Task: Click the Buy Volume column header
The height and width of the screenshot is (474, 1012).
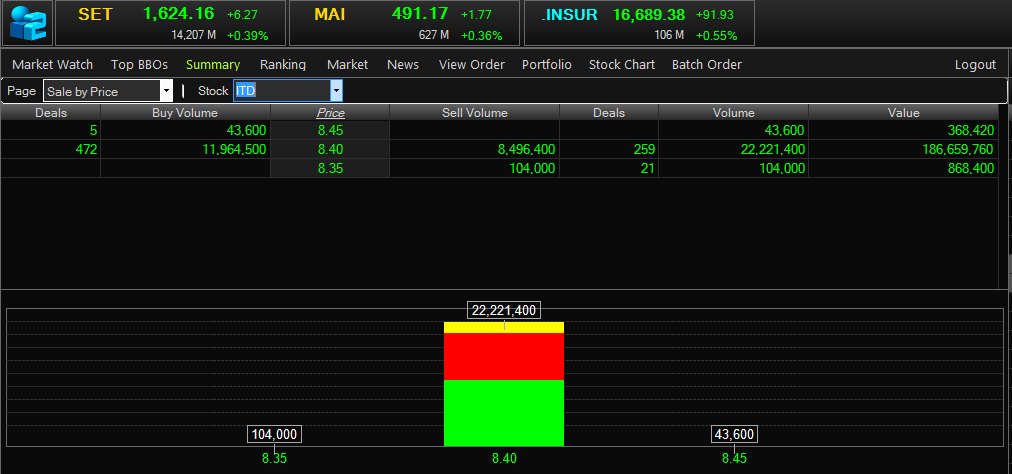Action: [185, 113]
